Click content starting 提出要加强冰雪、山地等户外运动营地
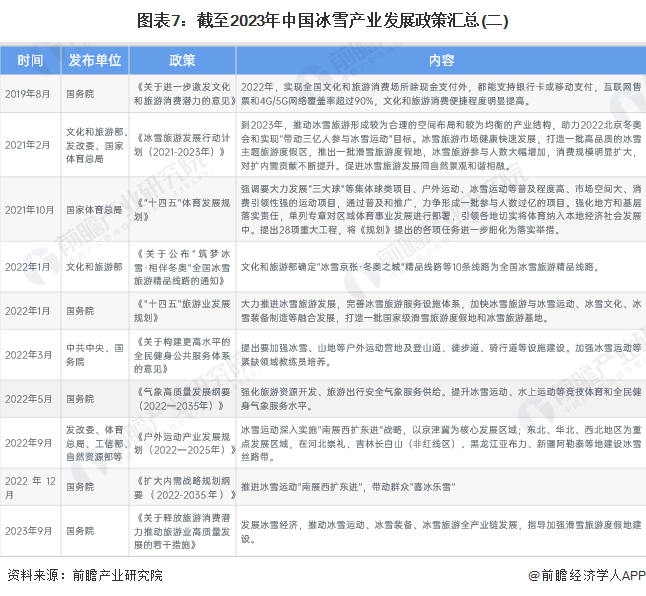This screenshot has width=646, height=596. coord(441,355)
